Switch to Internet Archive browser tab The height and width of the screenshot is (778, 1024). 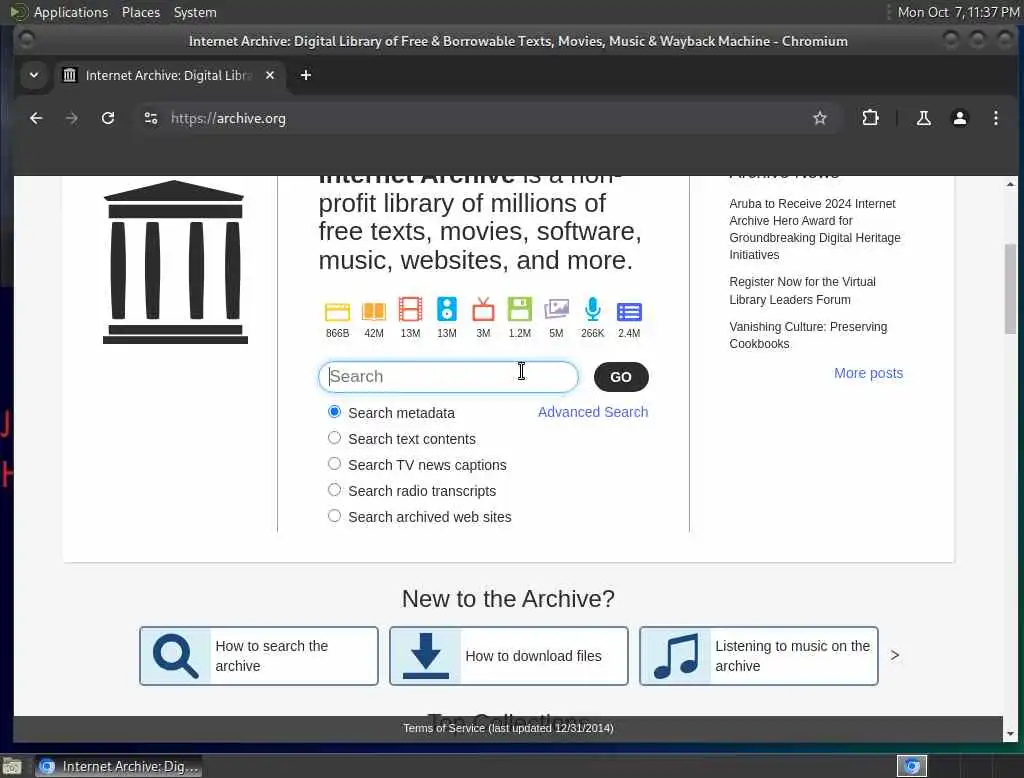169,75
